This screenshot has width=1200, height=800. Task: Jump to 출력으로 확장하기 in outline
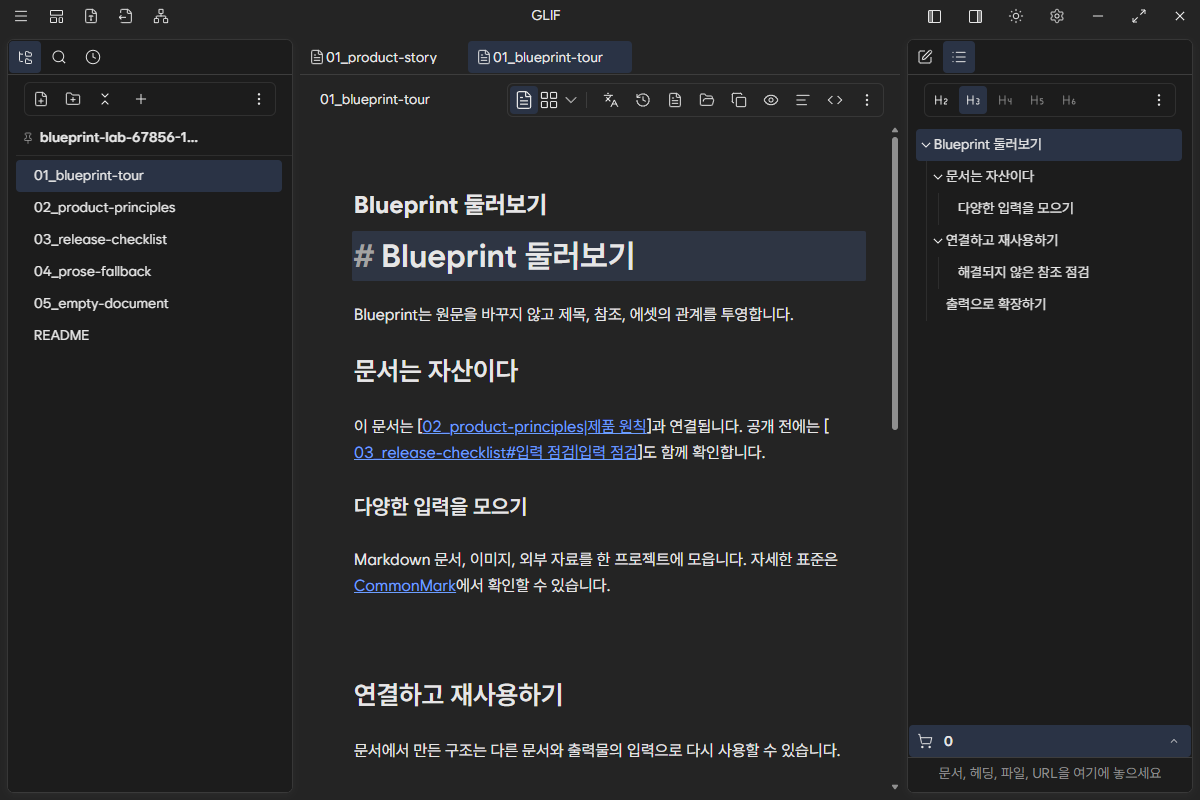pos(996,304)
